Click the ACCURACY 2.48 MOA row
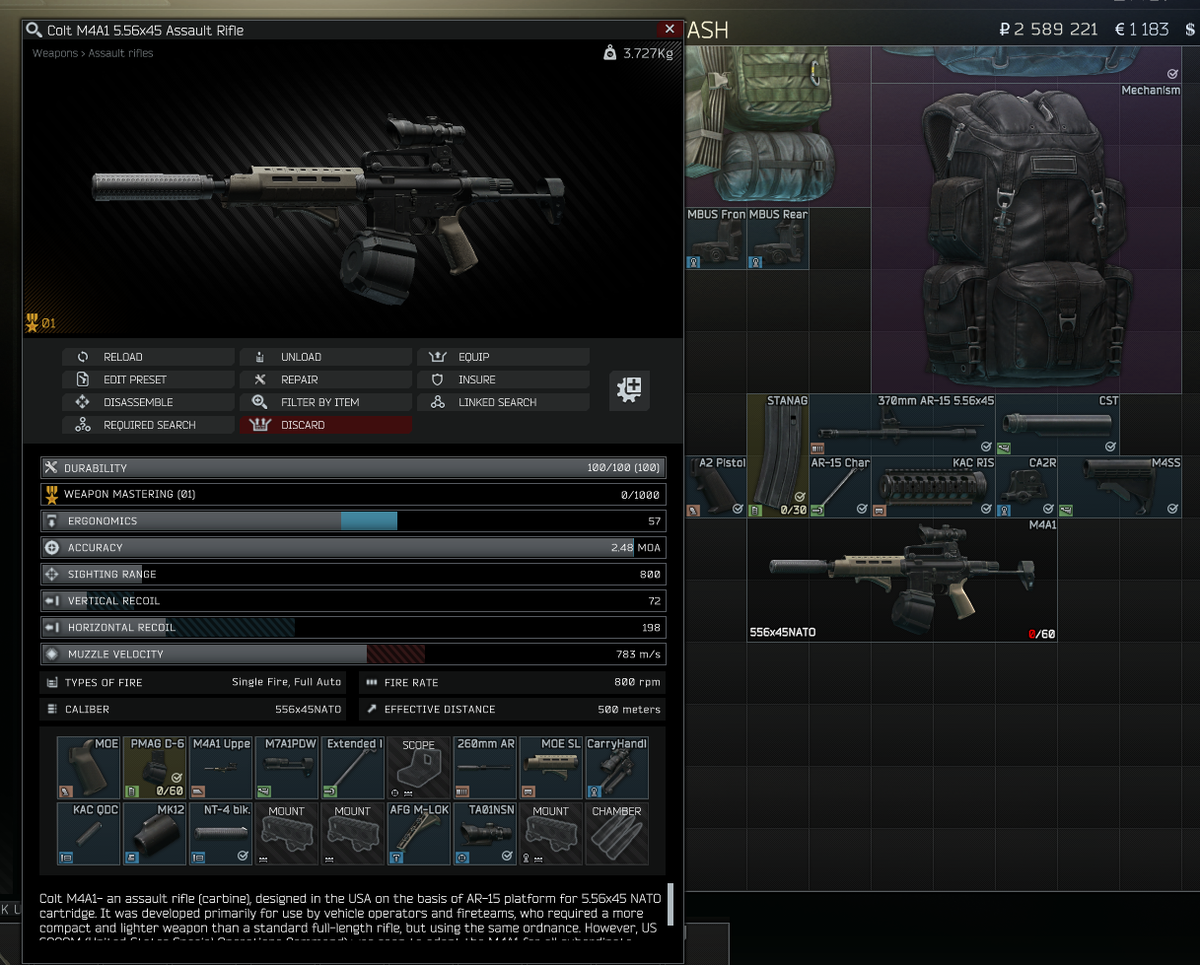This screenshot has height=965, width=1200. 353,548
